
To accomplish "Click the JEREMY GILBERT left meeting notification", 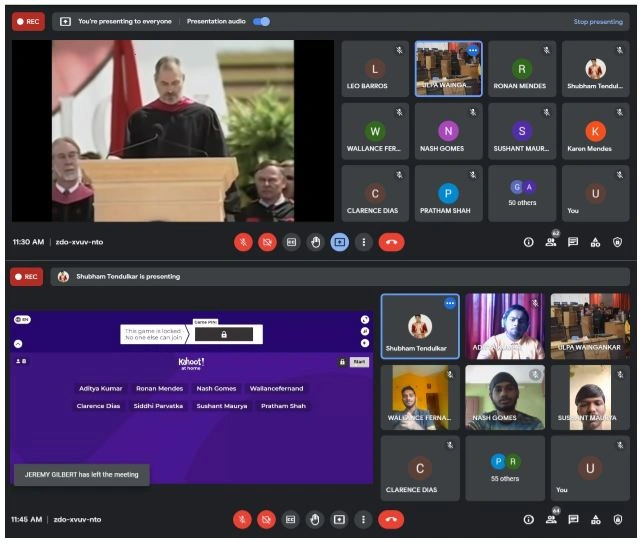I will [82, 475].
